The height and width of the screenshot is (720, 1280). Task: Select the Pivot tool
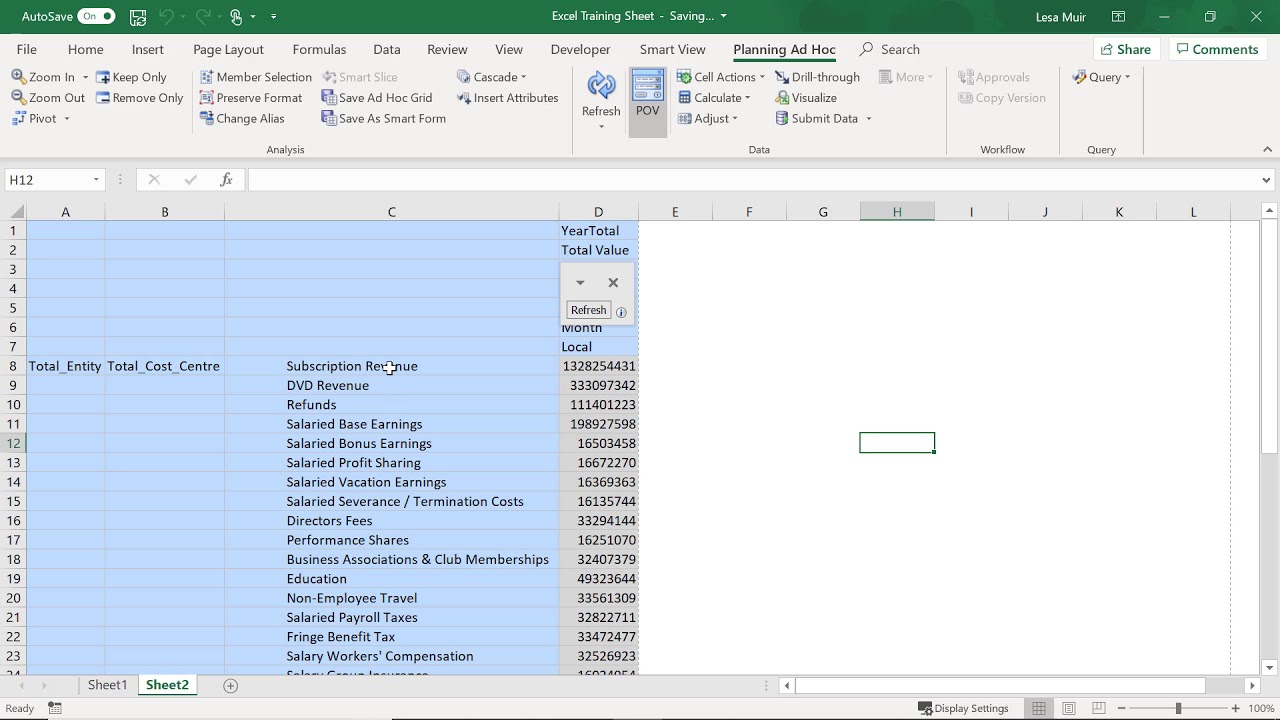(x=34, y=118)
